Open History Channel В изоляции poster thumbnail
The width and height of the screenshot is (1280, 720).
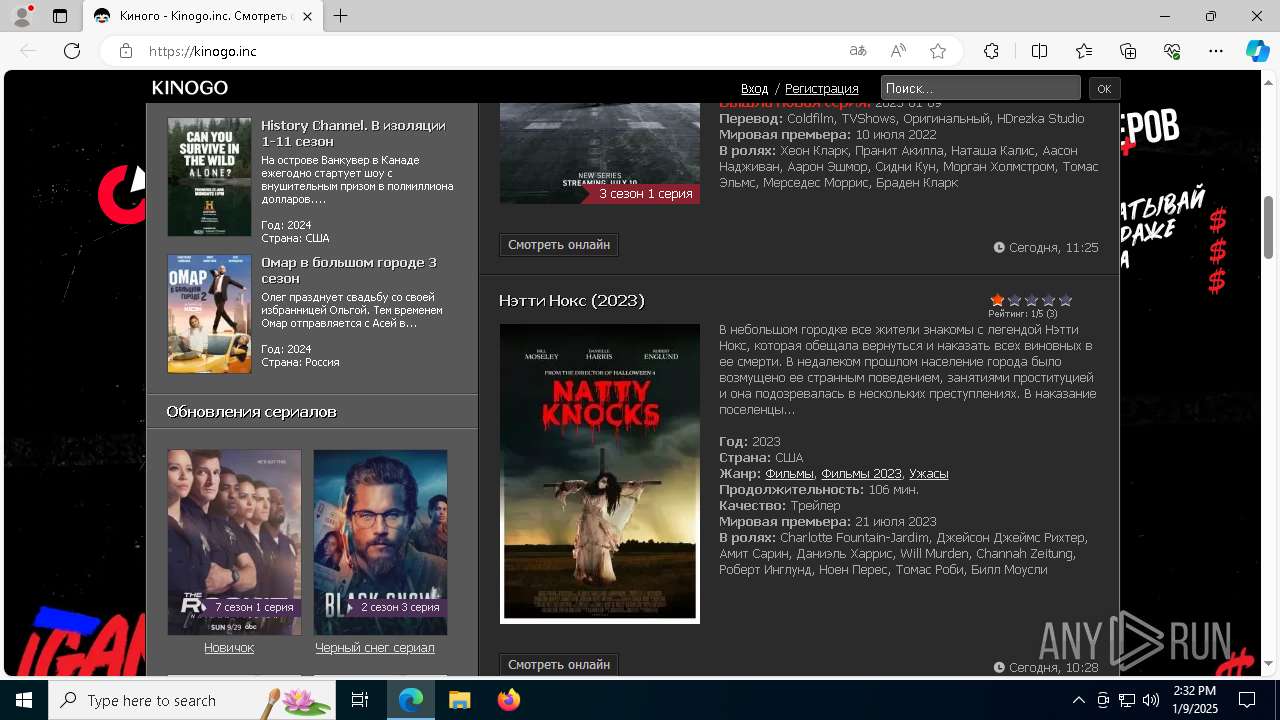209,177
